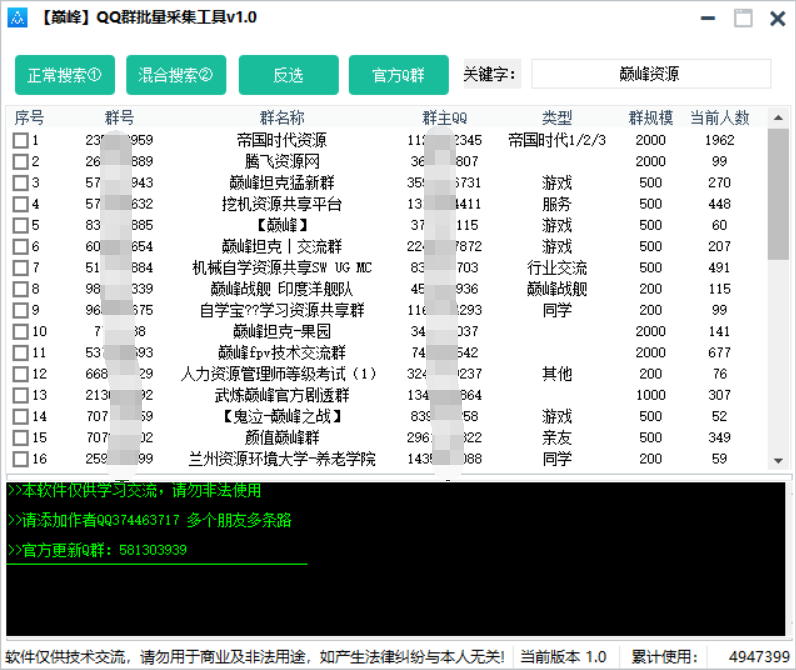Viewport: 796px width, 670px height.
Task: Sort by 群名称 column header
Action: (282, 118)
